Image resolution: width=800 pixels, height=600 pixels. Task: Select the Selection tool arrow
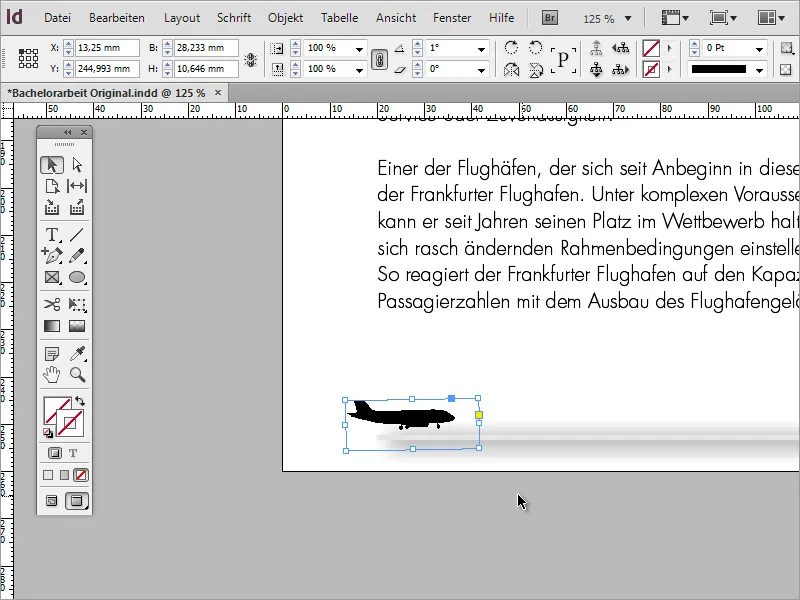(52, 165)
